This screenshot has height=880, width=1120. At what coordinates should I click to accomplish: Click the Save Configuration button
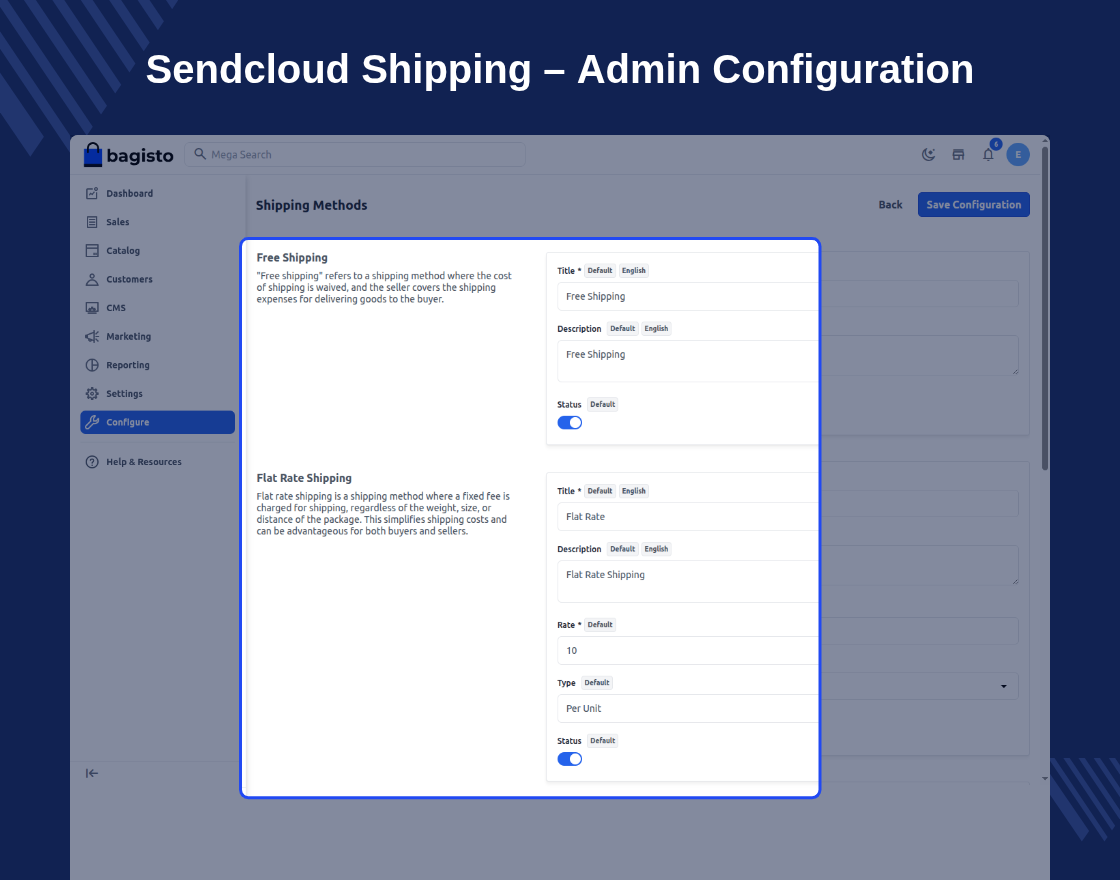click(974, 204)
